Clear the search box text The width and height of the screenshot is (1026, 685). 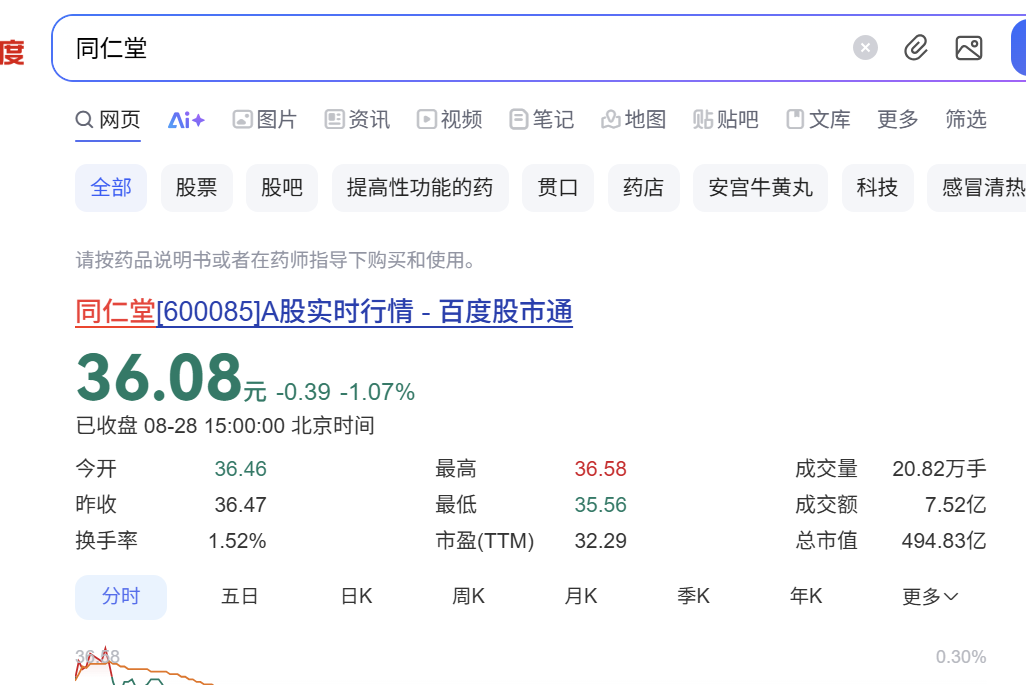[865, 48]
